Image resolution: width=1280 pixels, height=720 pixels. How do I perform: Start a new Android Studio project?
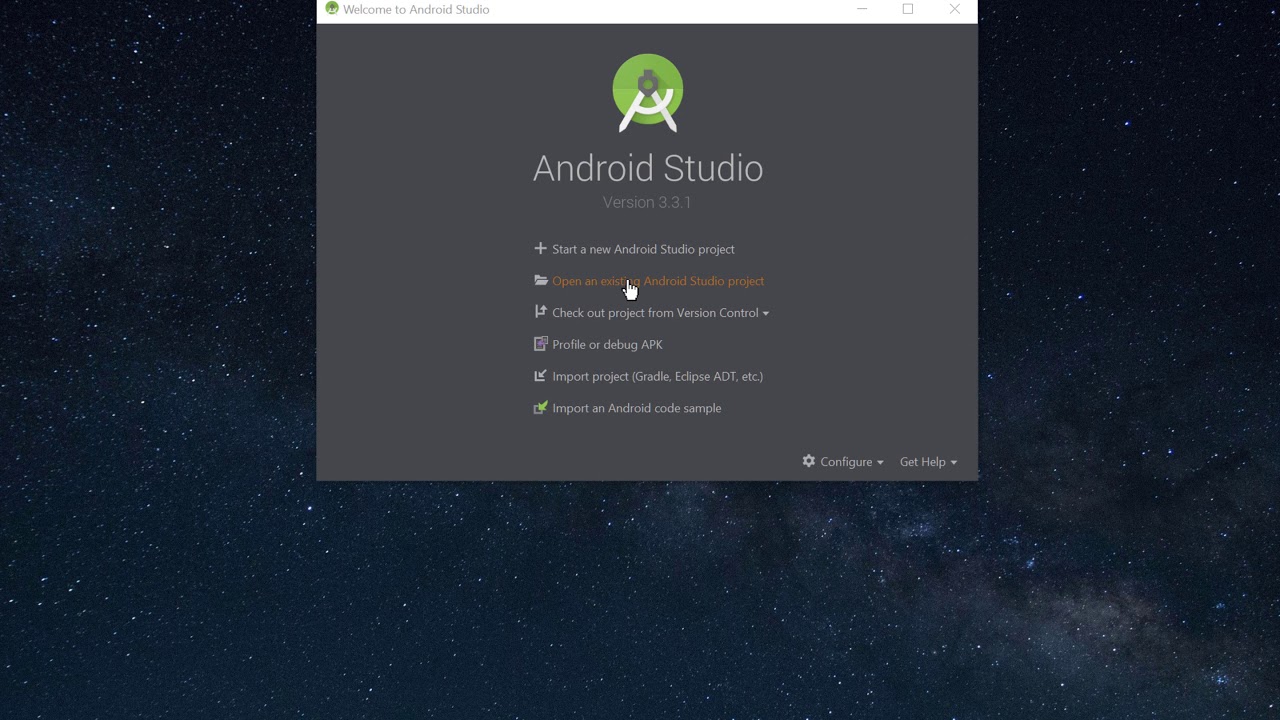pyautogui.click(x=643, y=249)
